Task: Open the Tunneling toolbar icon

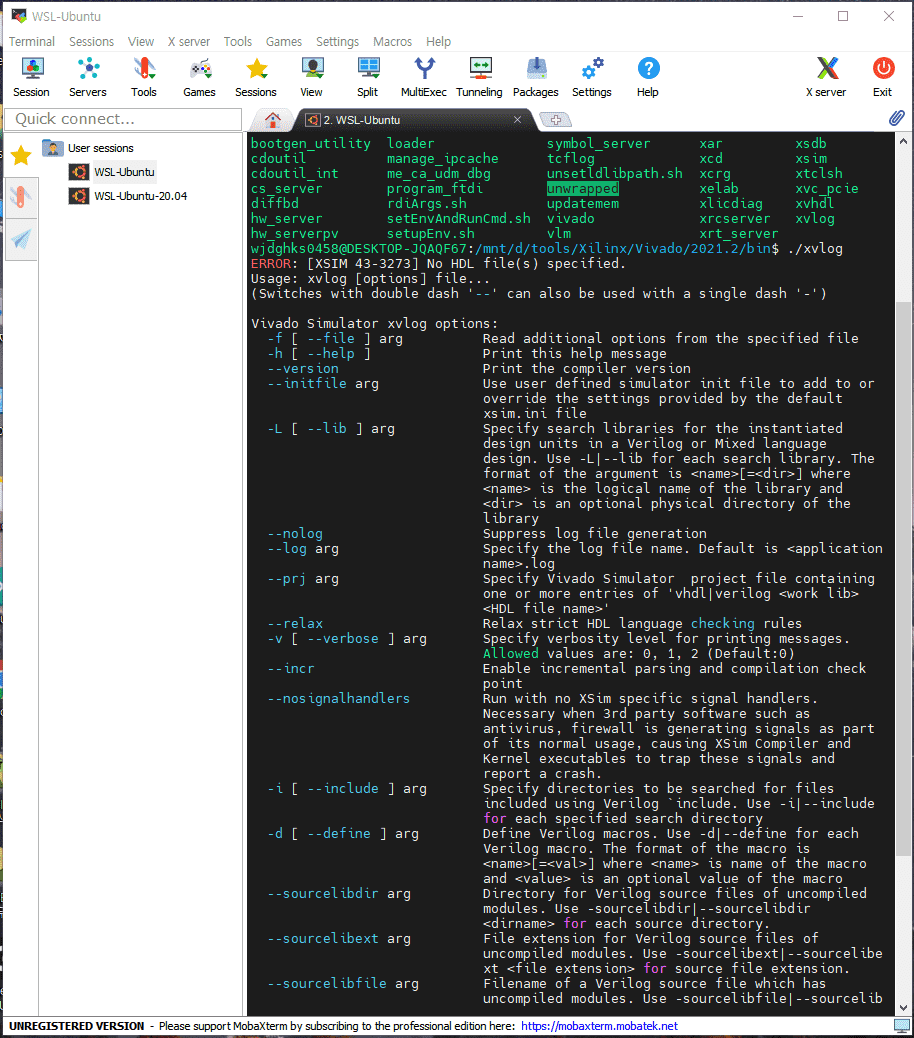Action: click(479, 77)
